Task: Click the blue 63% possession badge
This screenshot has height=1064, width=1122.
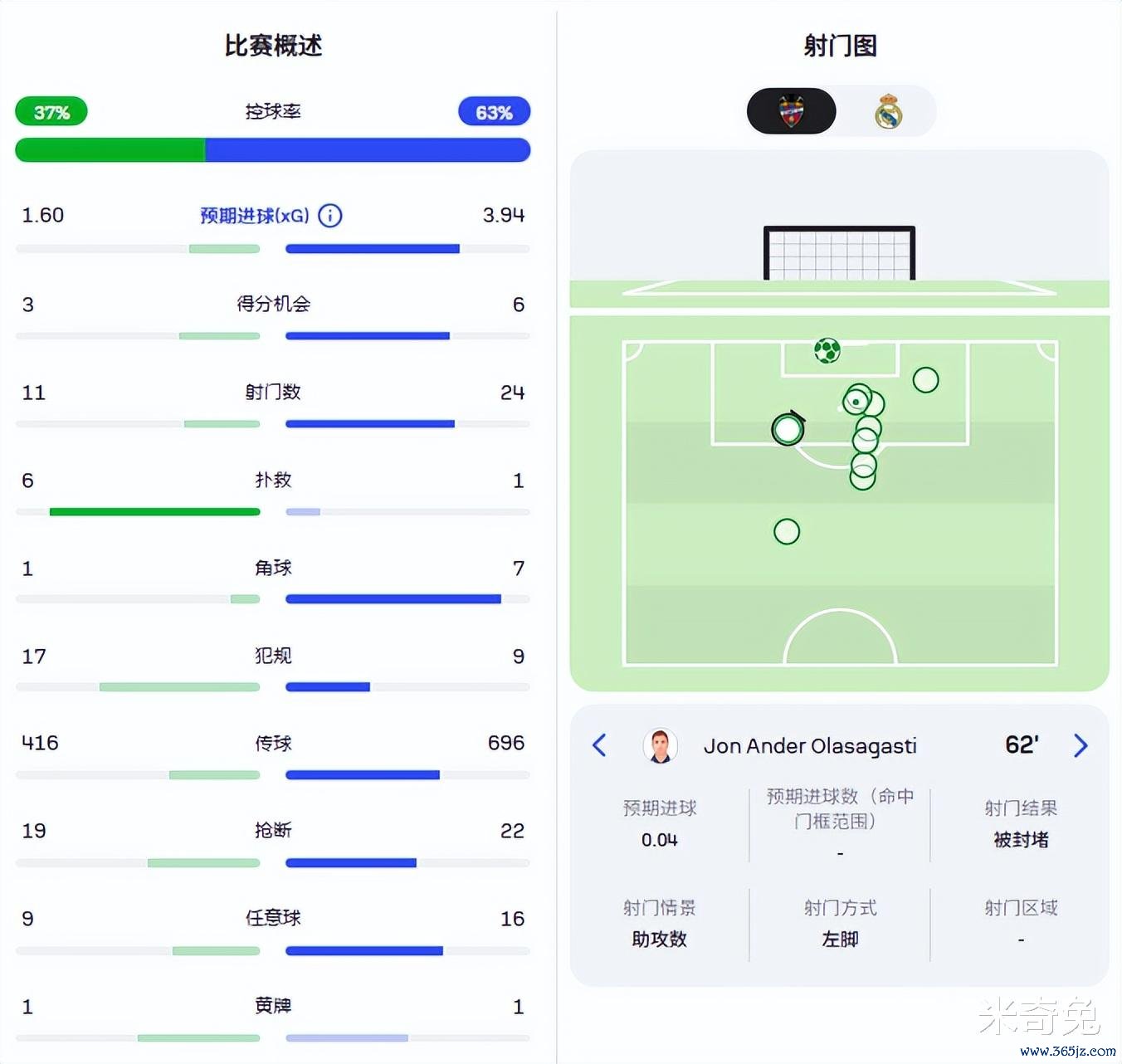Action: tap(494, 112)
